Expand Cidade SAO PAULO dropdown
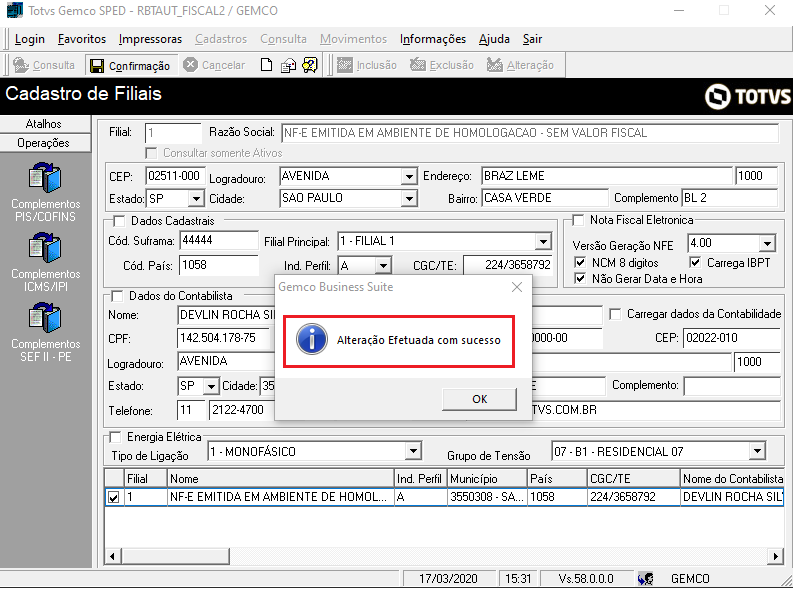The width and height of the screenshot is (794, 591). click(409, 199)
